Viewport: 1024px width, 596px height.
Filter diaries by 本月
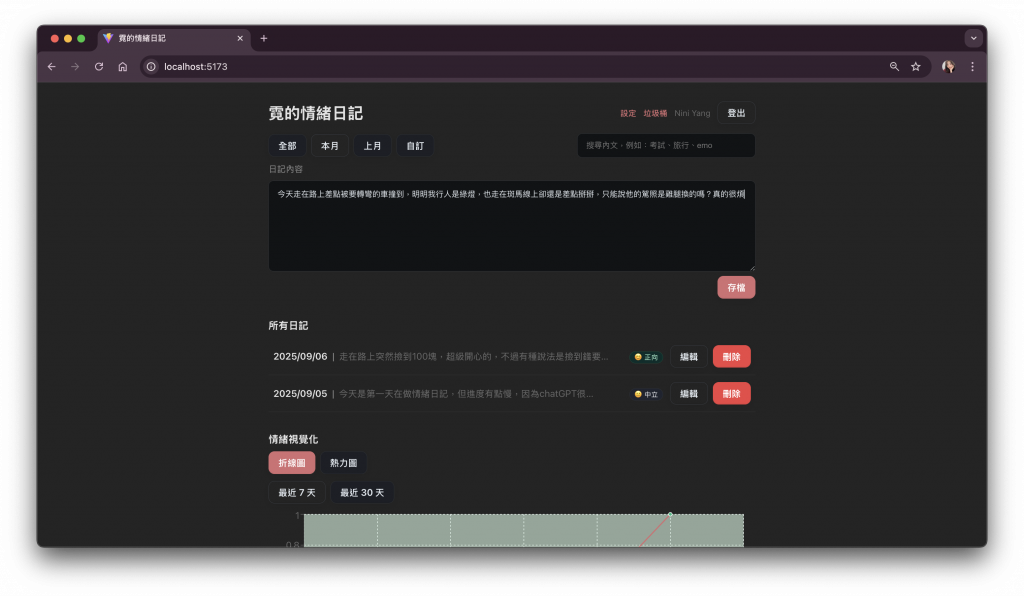(330, 146)
